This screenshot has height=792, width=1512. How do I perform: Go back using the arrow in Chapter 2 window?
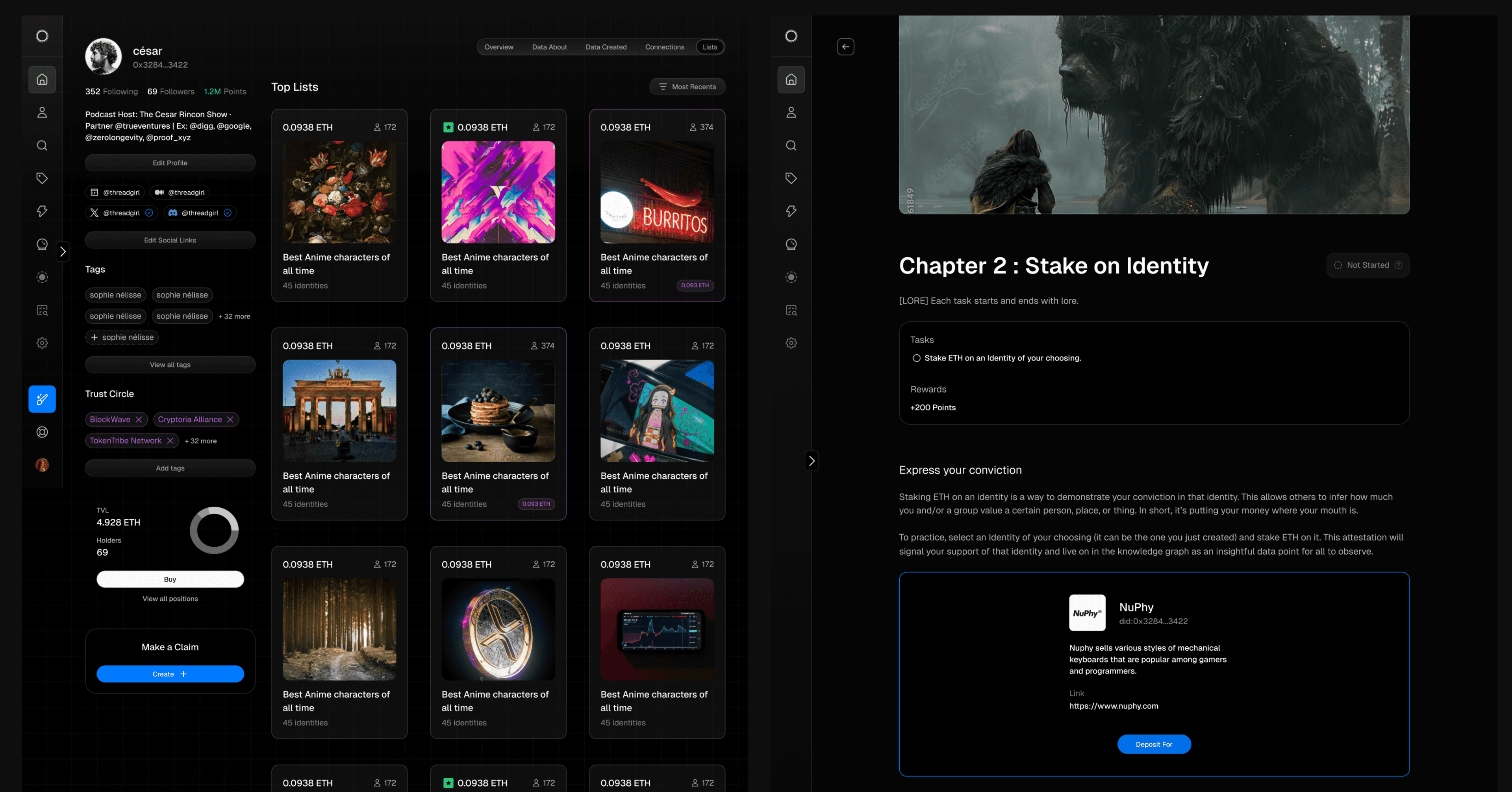(x=845, y=47)
